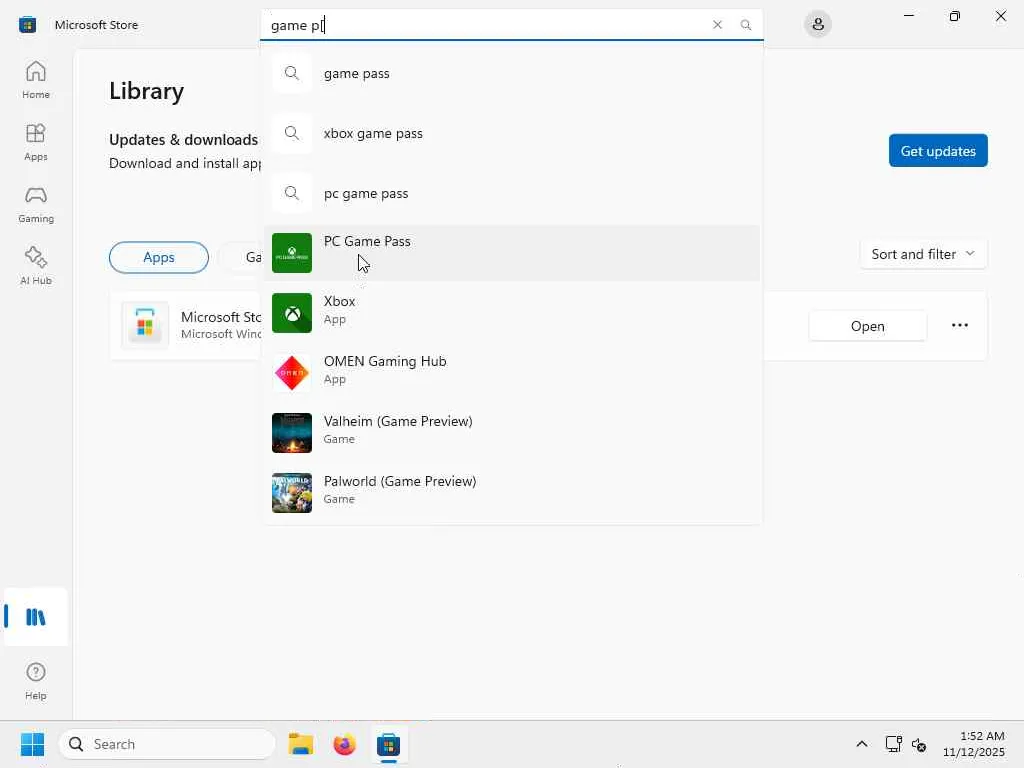Viewport: 1024px width, 768px height.
Task: Click the taskbar Search box
Action: (167, 744)
